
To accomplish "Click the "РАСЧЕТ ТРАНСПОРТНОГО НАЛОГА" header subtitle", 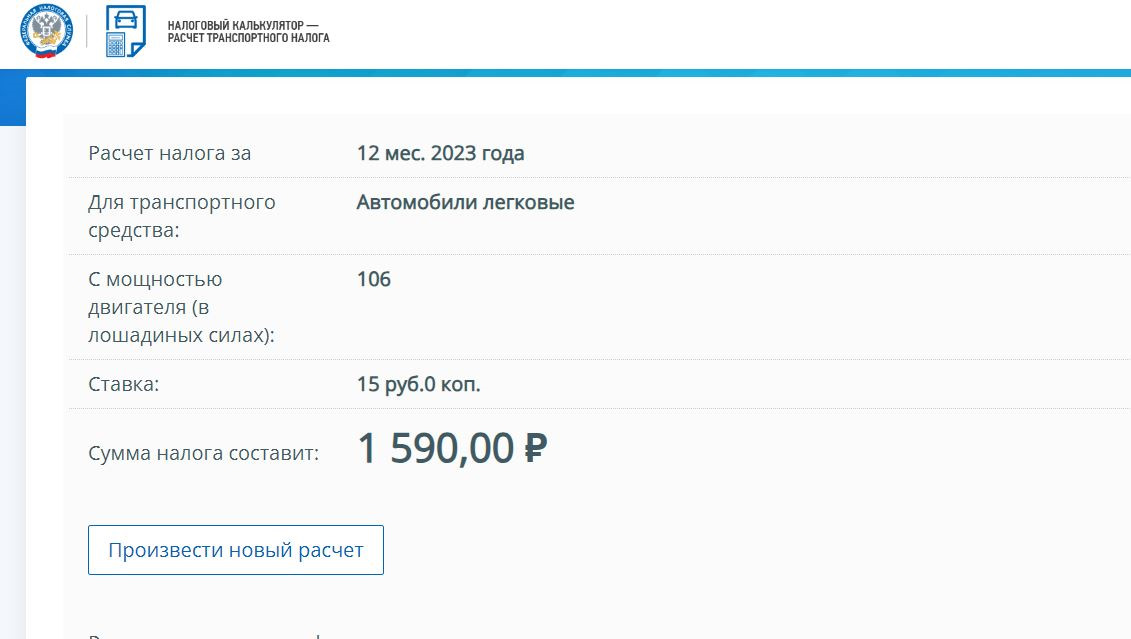I will click(x=248, y=38).
